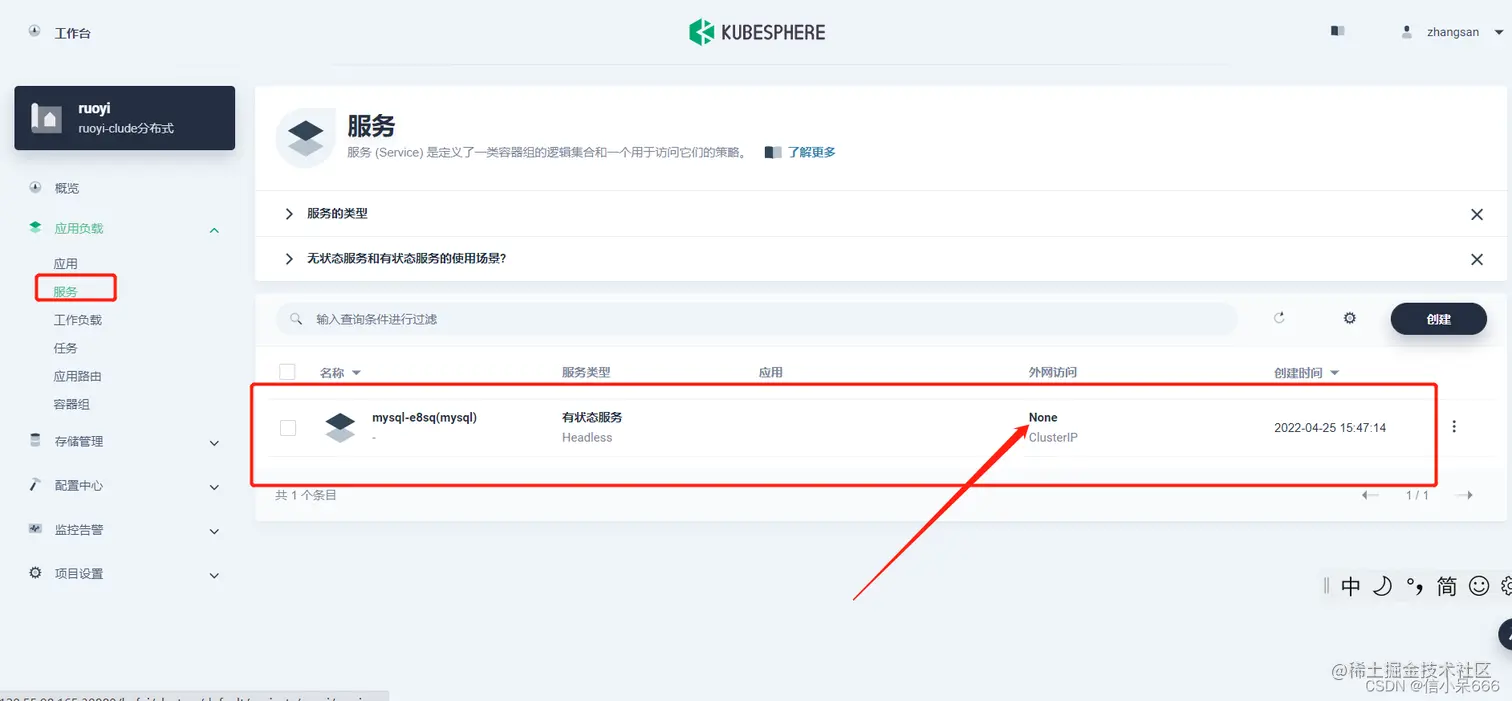The height and width of the screenshot is (701, 1512).
Task: Open emoji panel in input method toolbar
Action: pos(1479,586)
